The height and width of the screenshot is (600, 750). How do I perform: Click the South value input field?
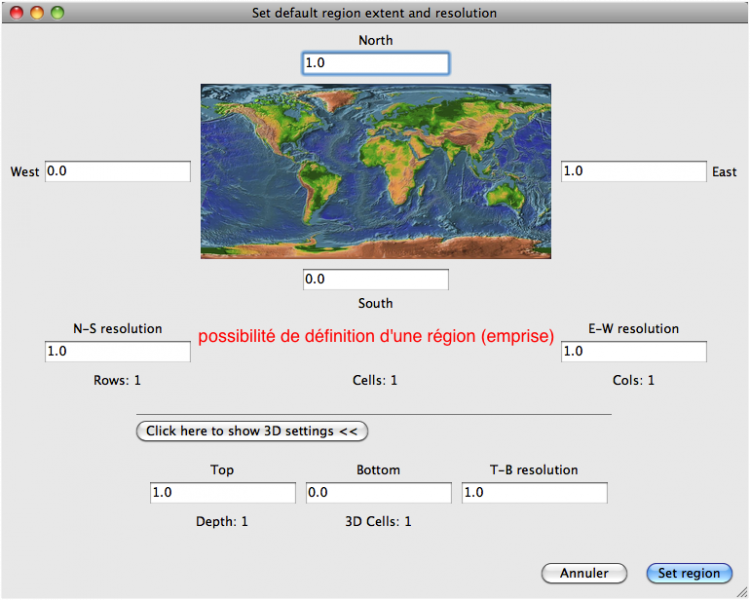pyautogui.click(x=375, y=280)
